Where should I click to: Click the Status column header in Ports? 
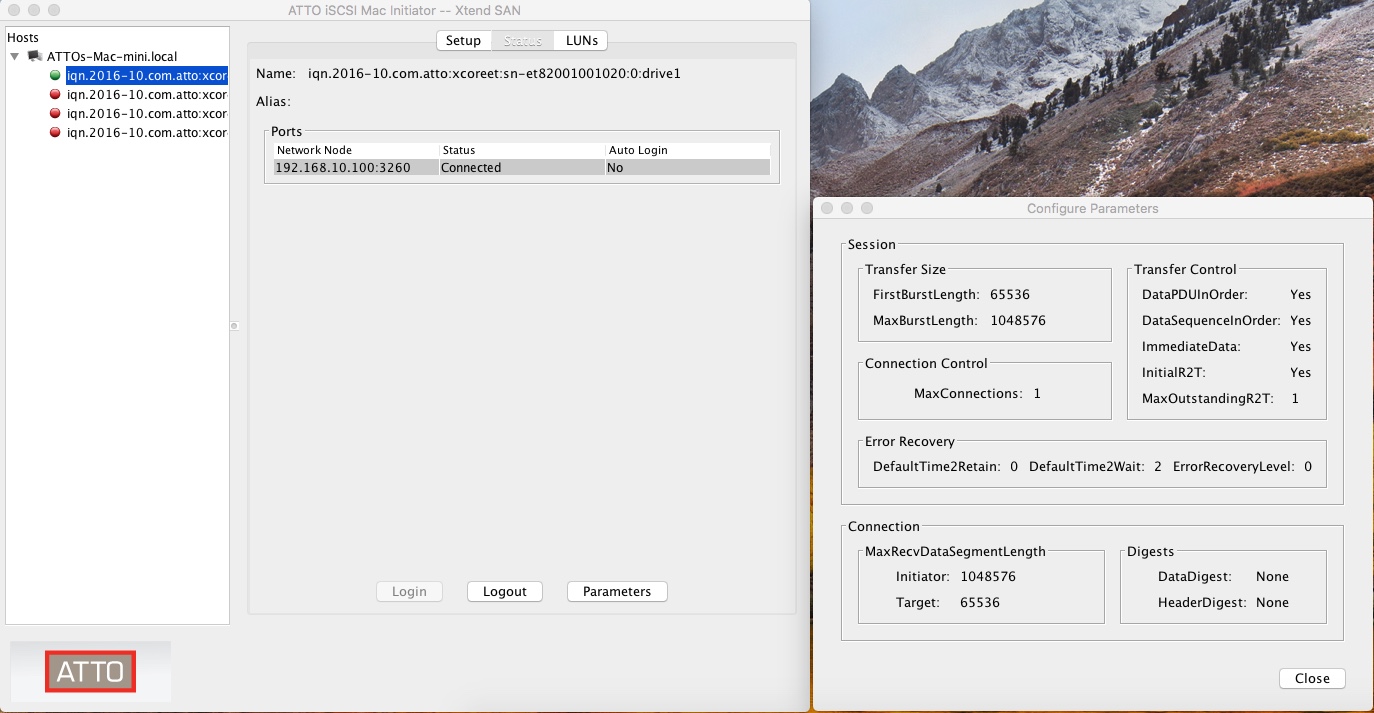pos(520,150)
